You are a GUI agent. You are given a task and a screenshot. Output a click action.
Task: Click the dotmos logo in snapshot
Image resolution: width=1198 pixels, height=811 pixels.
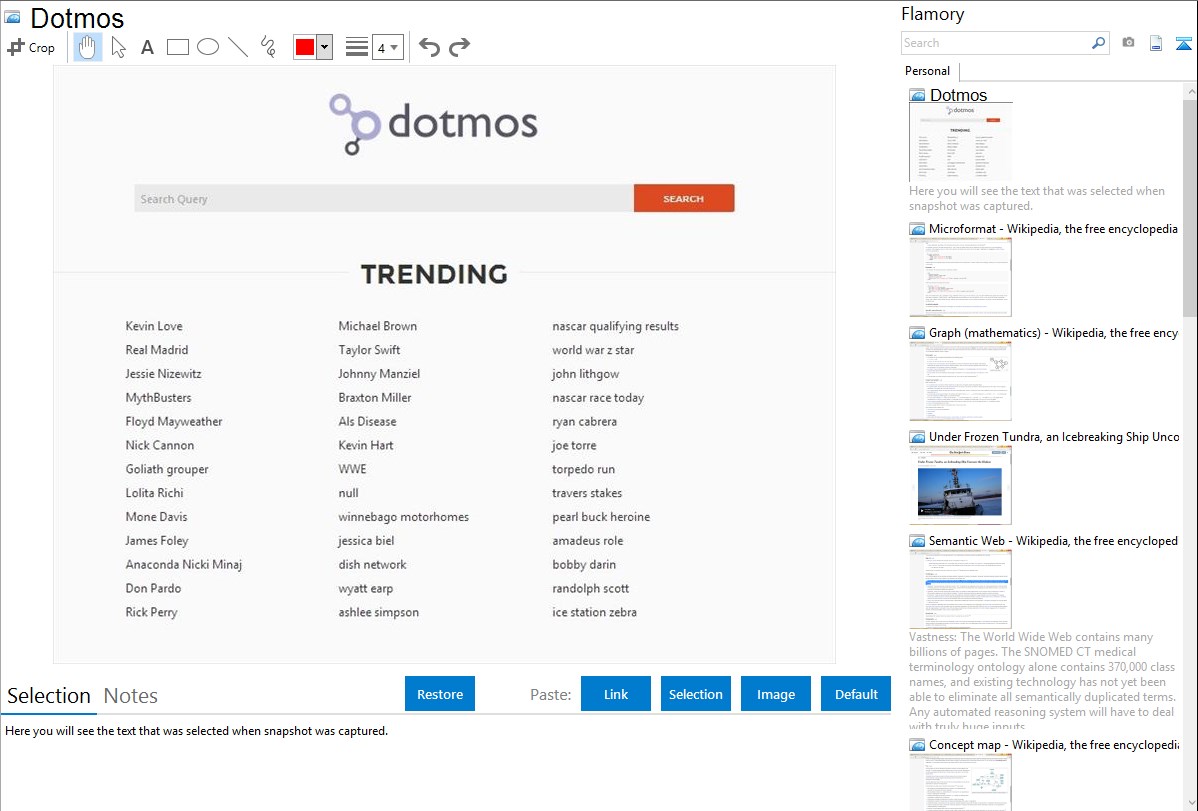[433, 124]
